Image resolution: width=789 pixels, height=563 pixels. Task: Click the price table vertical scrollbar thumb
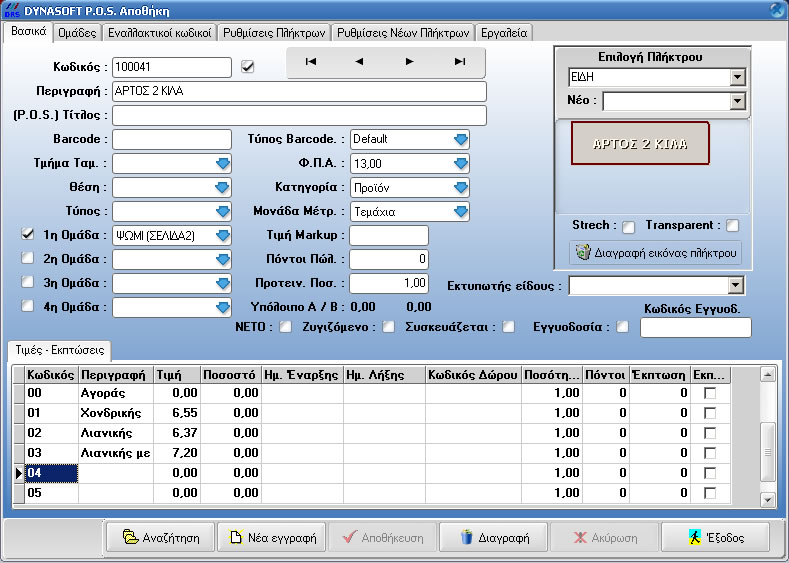[x=767, y=452]
